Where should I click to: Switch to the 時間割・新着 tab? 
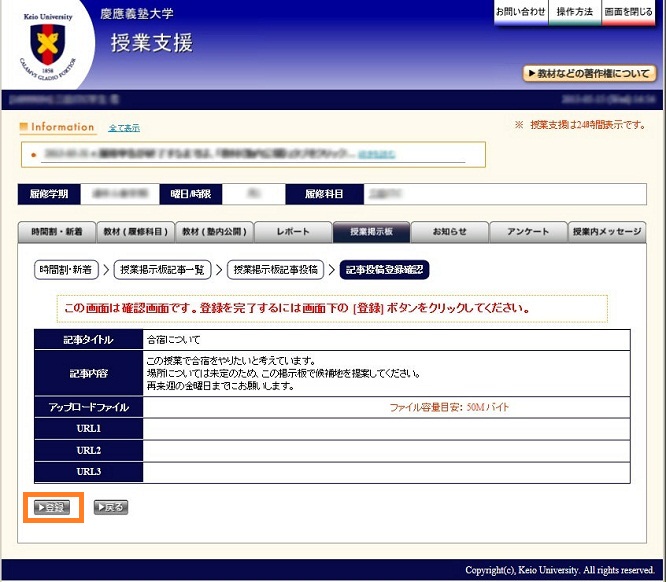pos(57,232)
